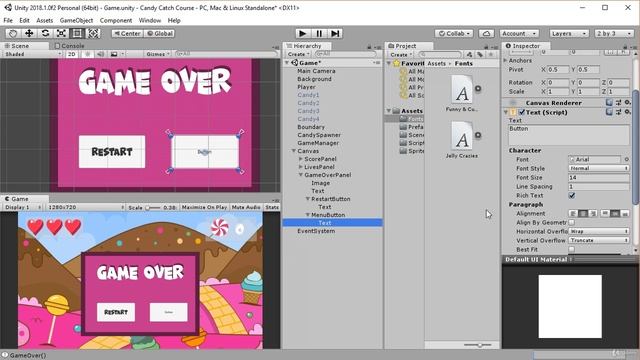
Task: Expand the ScorePanel object
Action: click(301, 159)
